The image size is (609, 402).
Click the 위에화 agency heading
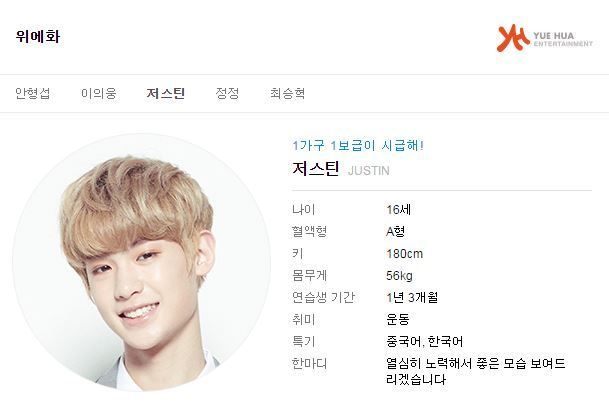(38, 37)
